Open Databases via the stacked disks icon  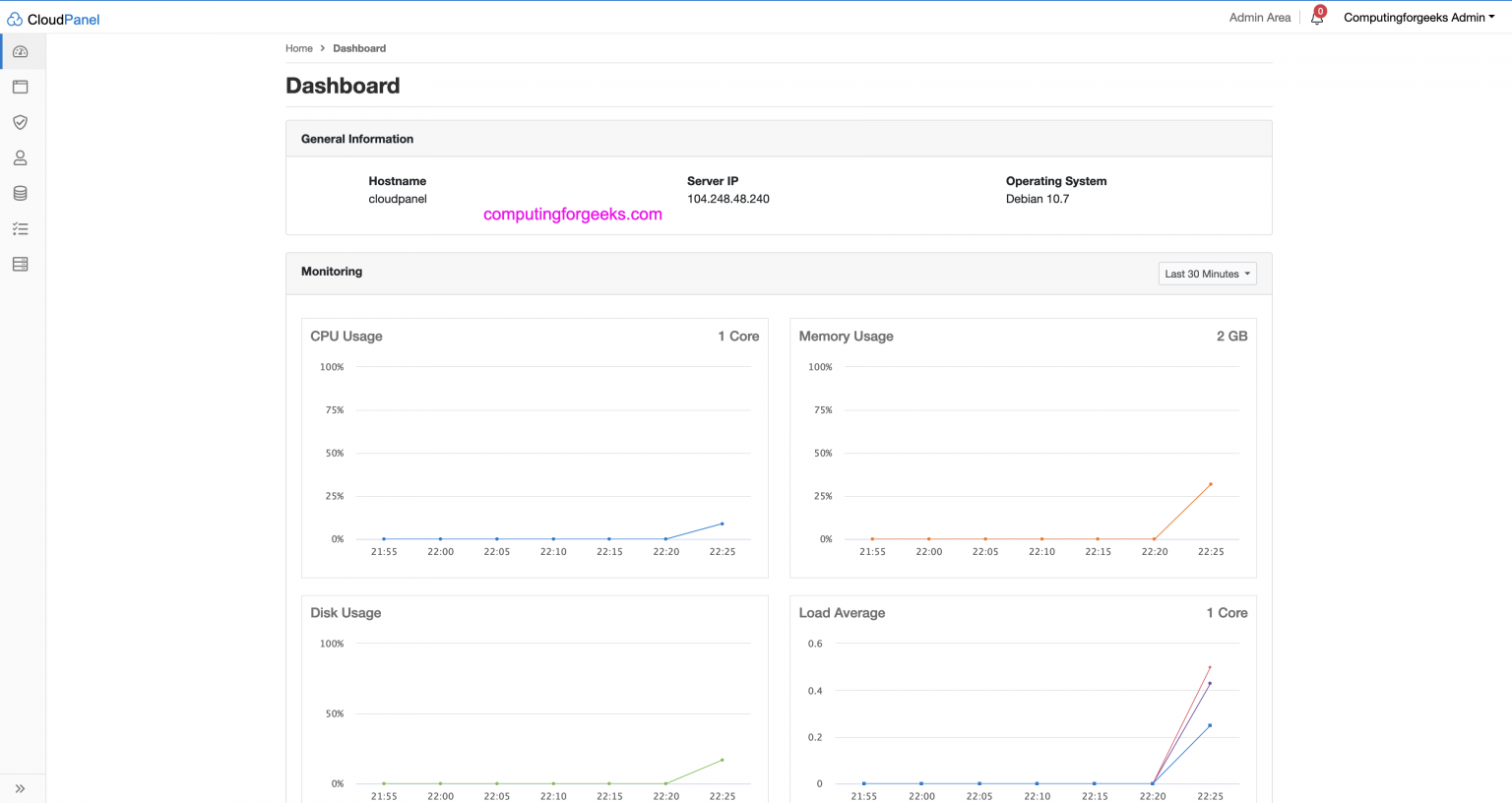point(20,193)
